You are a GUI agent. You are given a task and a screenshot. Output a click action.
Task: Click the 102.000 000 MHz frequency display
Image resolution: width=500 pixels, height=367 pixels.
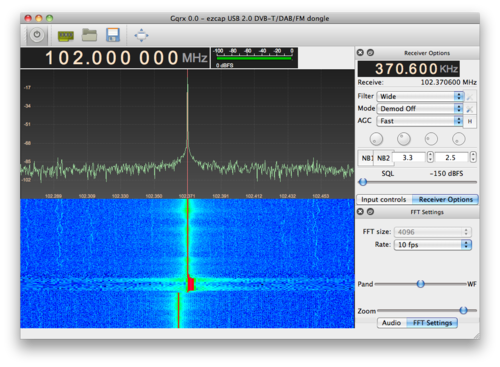coord(115,58)
